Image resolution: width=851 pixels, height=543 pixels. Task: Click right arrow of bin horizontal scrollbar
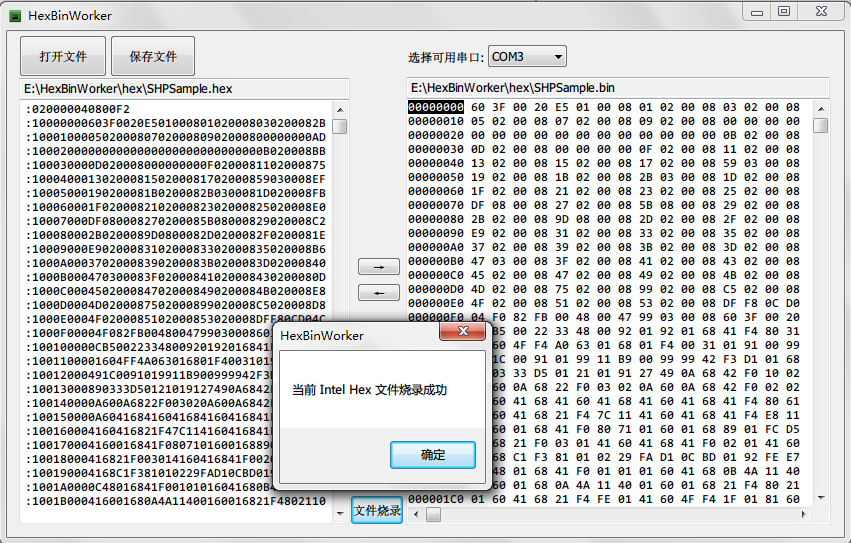(804, 514)
